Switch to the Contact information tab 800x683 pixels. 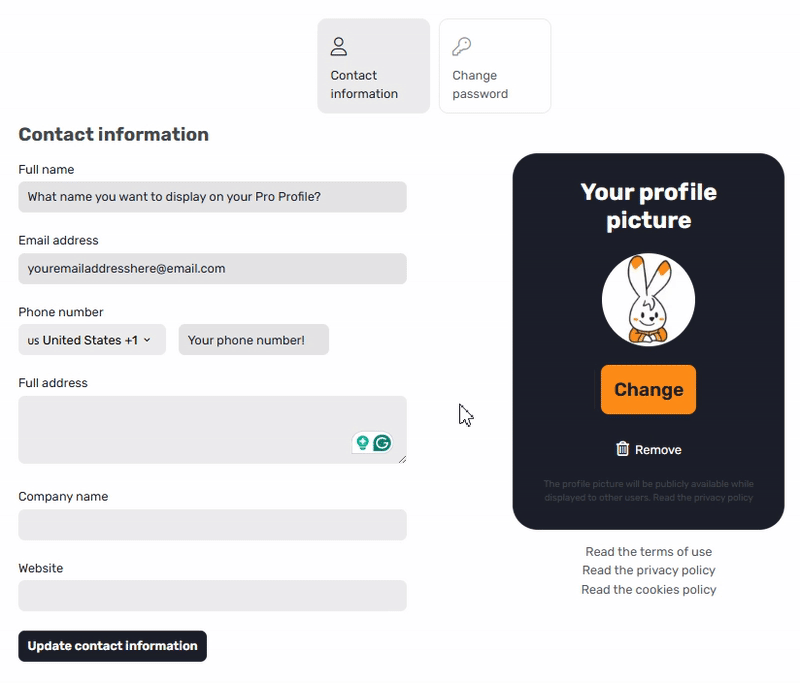(373, 66)
